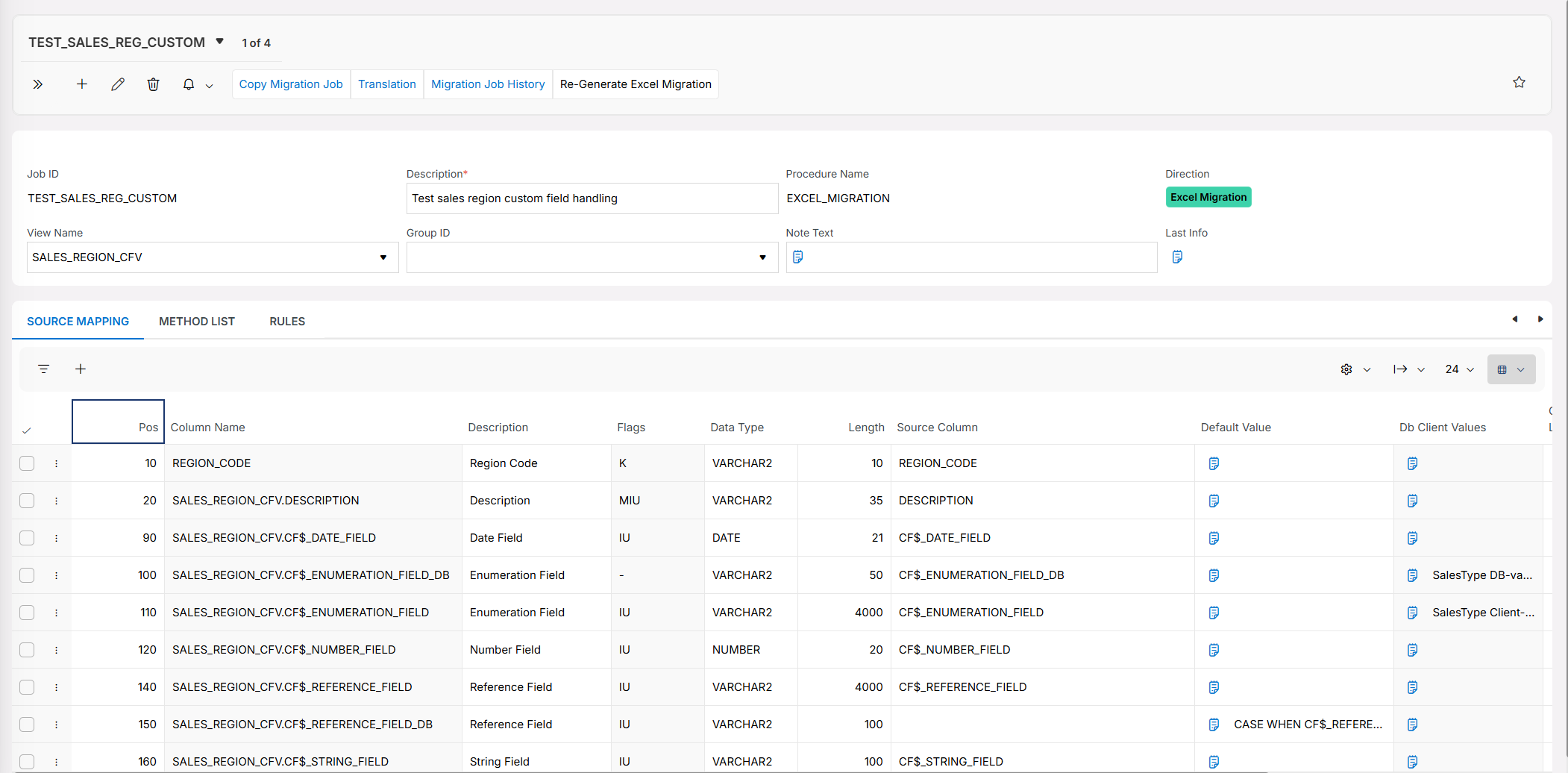The height and width of the screenshot is (773, 1568).
Task: Add a new source mapping row
Action: (x=81, y=369)
